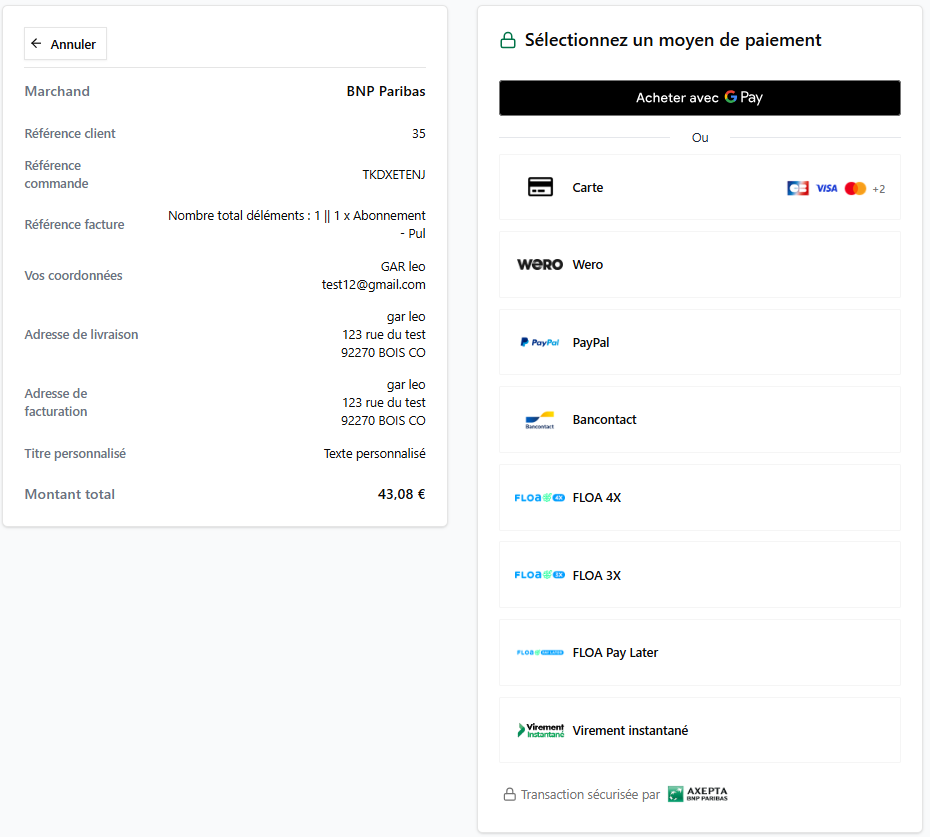Click the merchant name BNP Paribas
Viewport: 930px width, 837px height.
(386, 91)
